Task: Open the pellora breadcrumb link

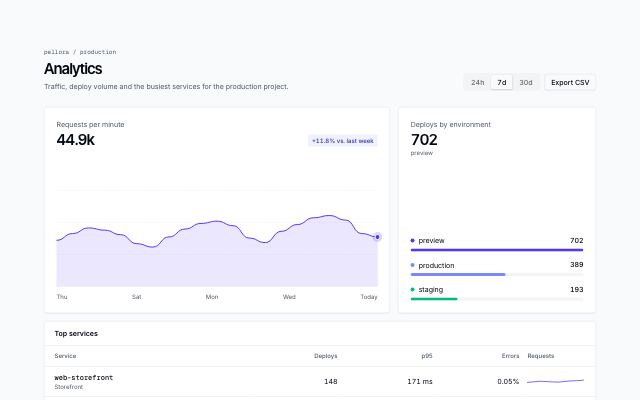Action: [x=56, y=52]
